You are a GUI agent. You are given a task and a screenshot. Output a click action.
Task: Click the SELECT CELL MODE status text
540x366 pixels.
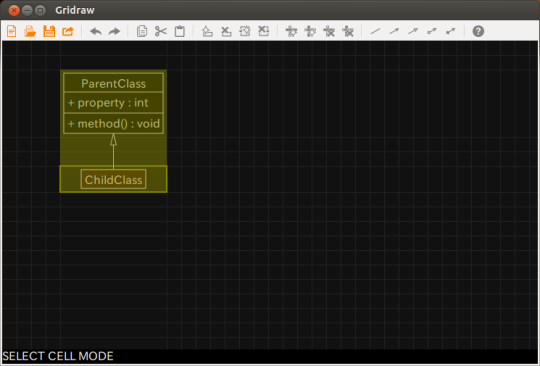(58, 356)
